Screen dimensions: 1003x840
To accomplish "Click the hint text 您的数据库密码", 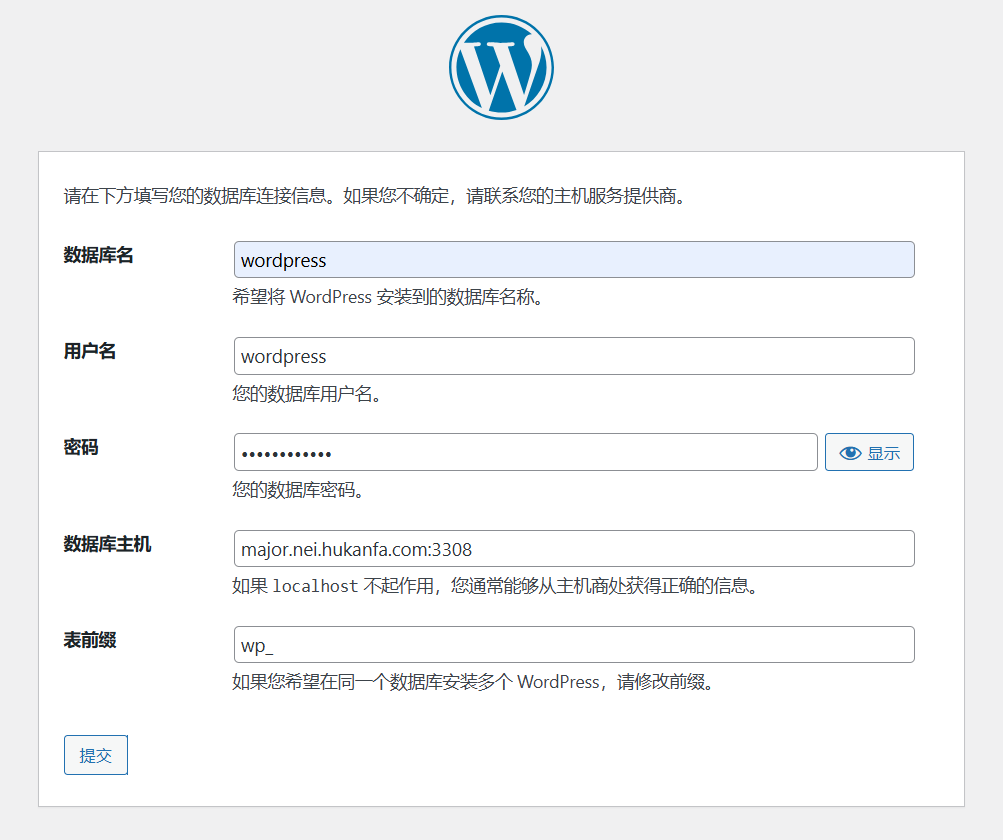I will (298, 490).
